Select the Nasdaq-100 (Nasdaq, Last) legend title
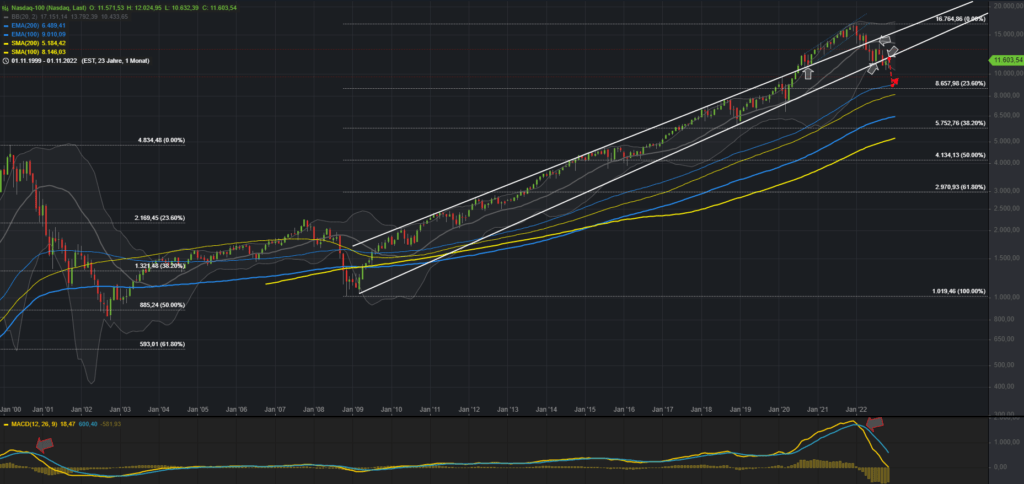This screenshot has width=1024, height=484. [48, 7]
